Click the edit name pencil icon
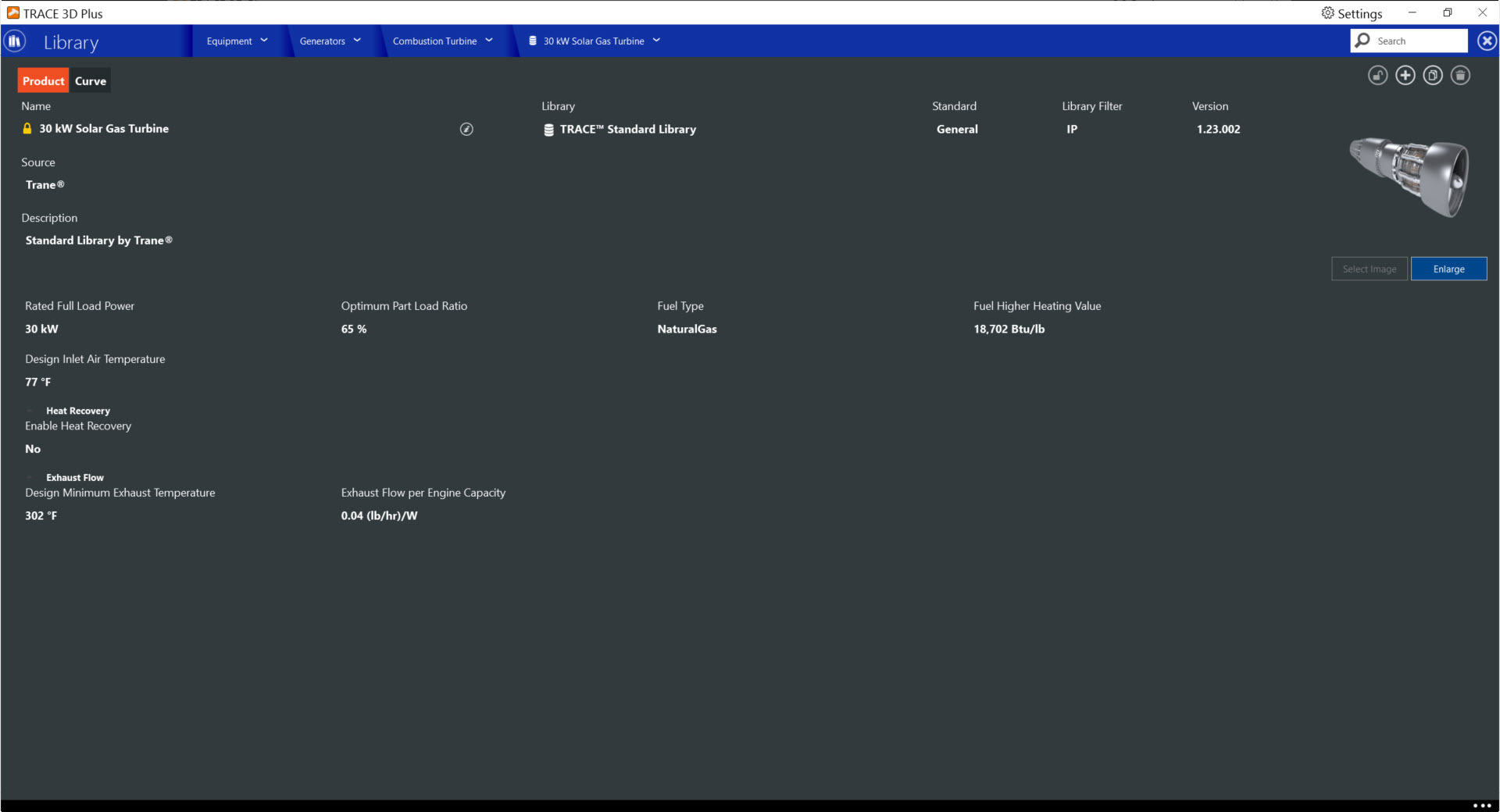This screenshot has width=1500, height=812. coord(466,130)
